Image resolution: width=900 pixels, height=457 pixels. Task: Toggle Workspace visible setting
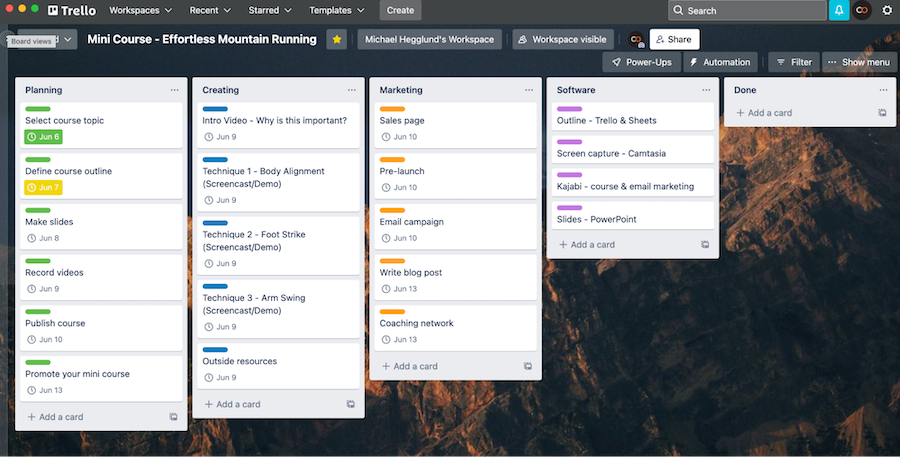point(560,40)
